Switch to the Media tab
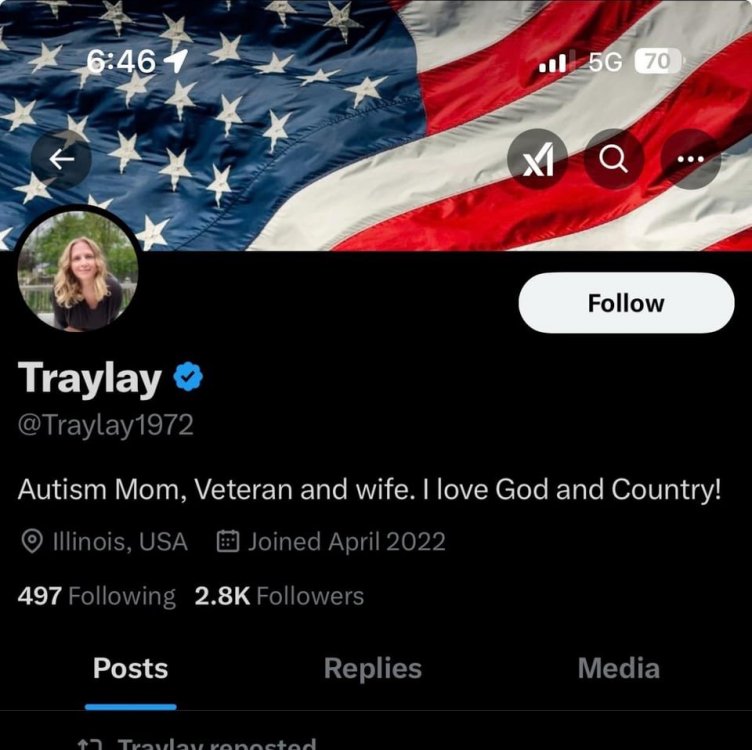Image resolution: width=752 pixels, height=750 pixels. [x=618, y=668]
